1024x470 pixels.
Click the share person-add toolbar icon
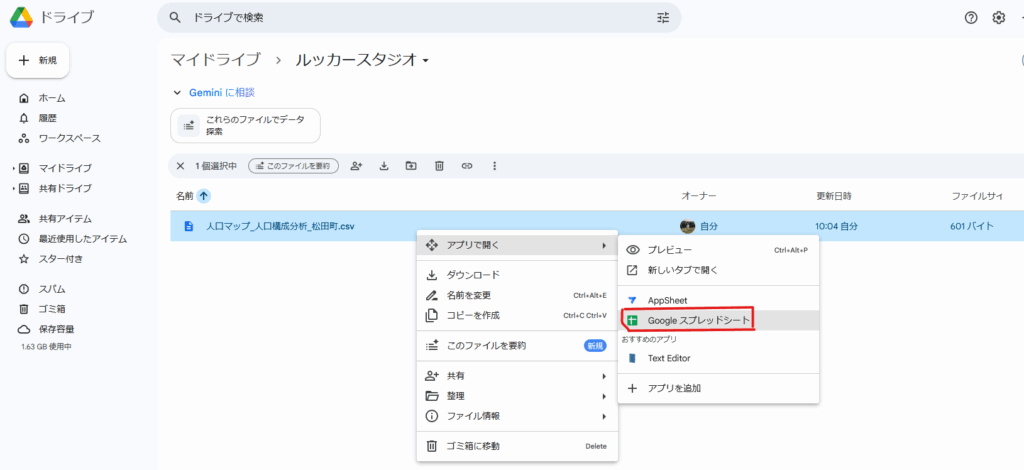tap(356, 166)
